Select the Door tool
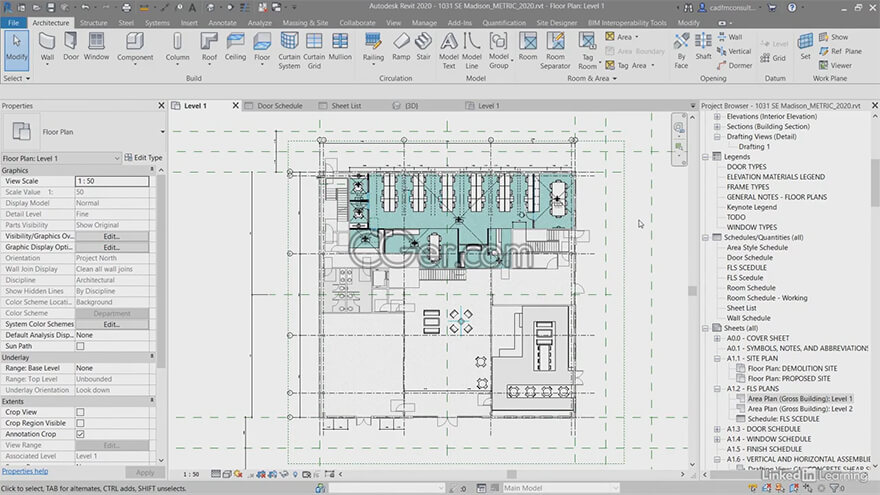Screen dimensions: 880x495 point(71,47)
